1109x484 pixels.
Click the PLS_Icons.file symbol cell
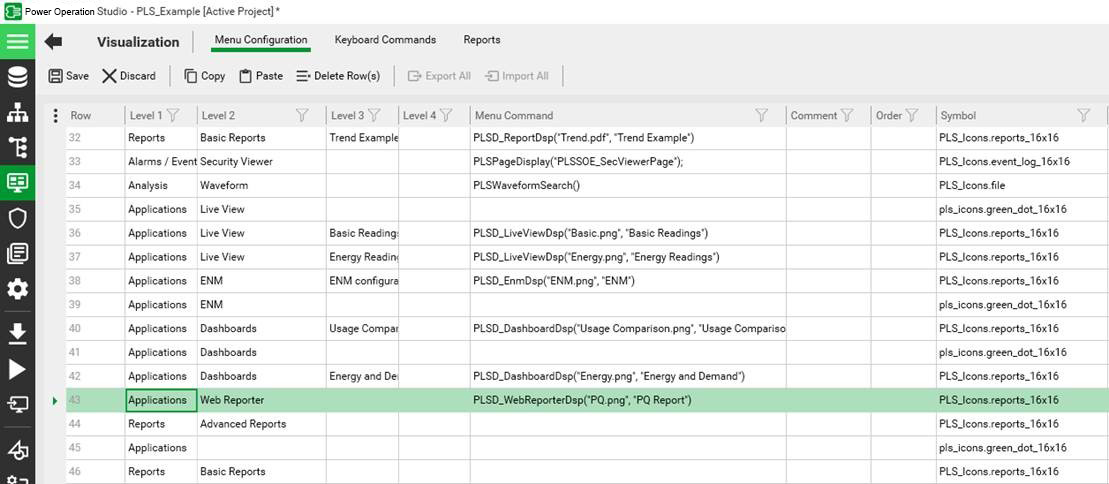[1021, 185]
